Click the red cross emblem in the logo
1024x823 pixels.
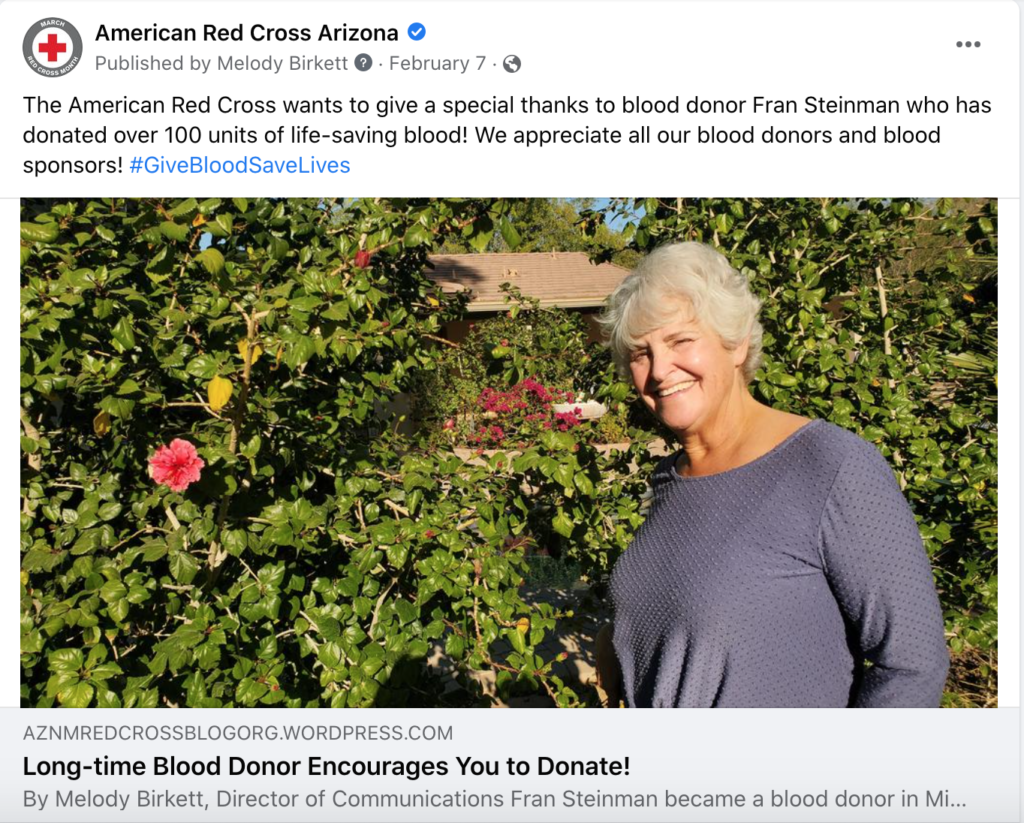[x=52, y=47]
